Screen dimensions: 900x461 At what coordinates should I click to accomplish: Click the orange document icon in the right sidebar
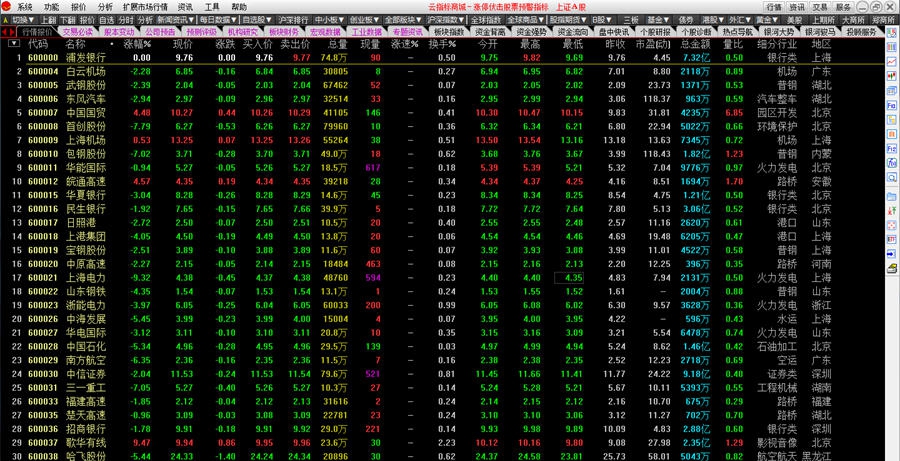[x=891, y=134]
